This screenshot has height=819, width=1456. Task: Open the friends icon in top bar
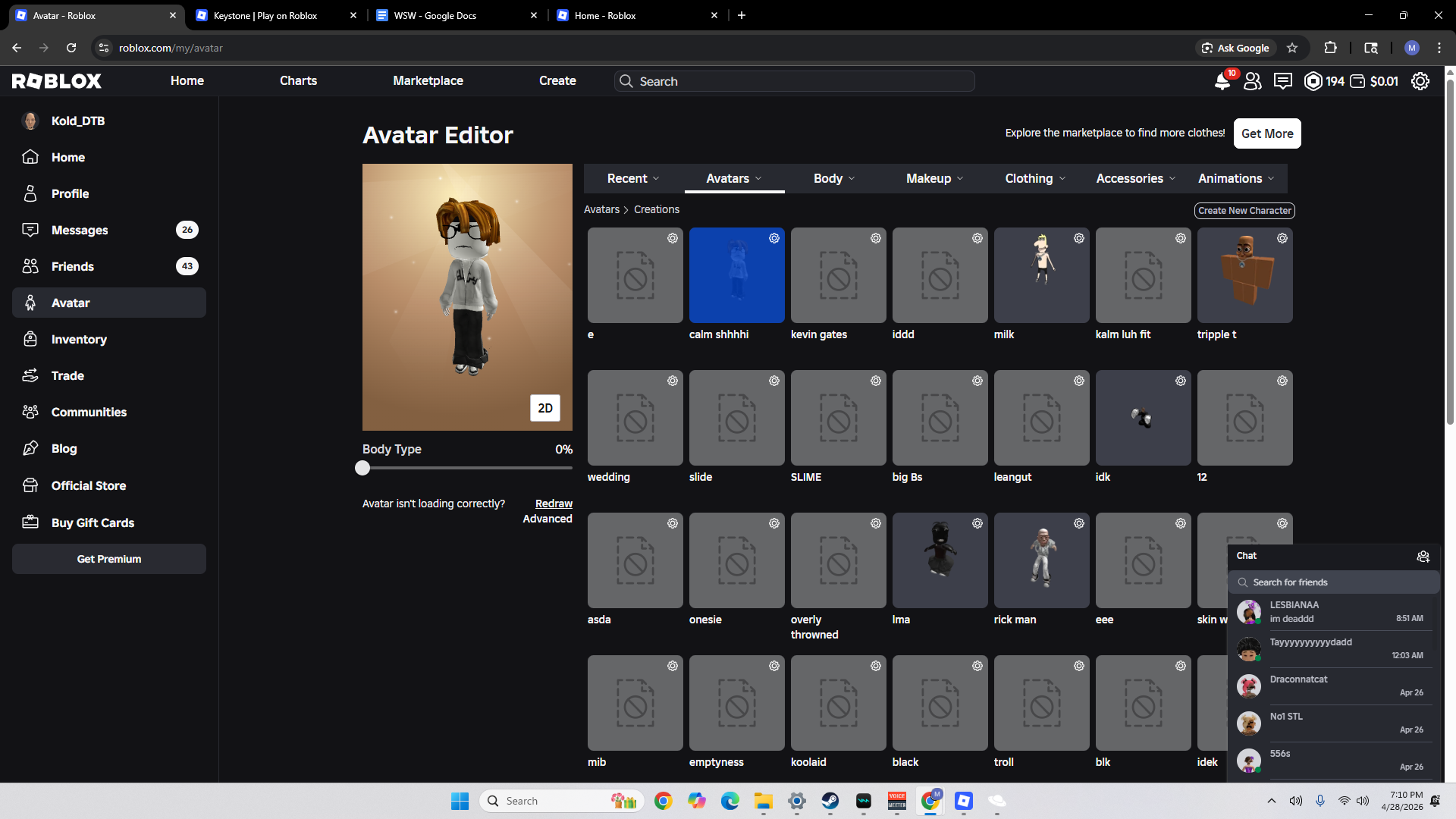pos(1252,81)
